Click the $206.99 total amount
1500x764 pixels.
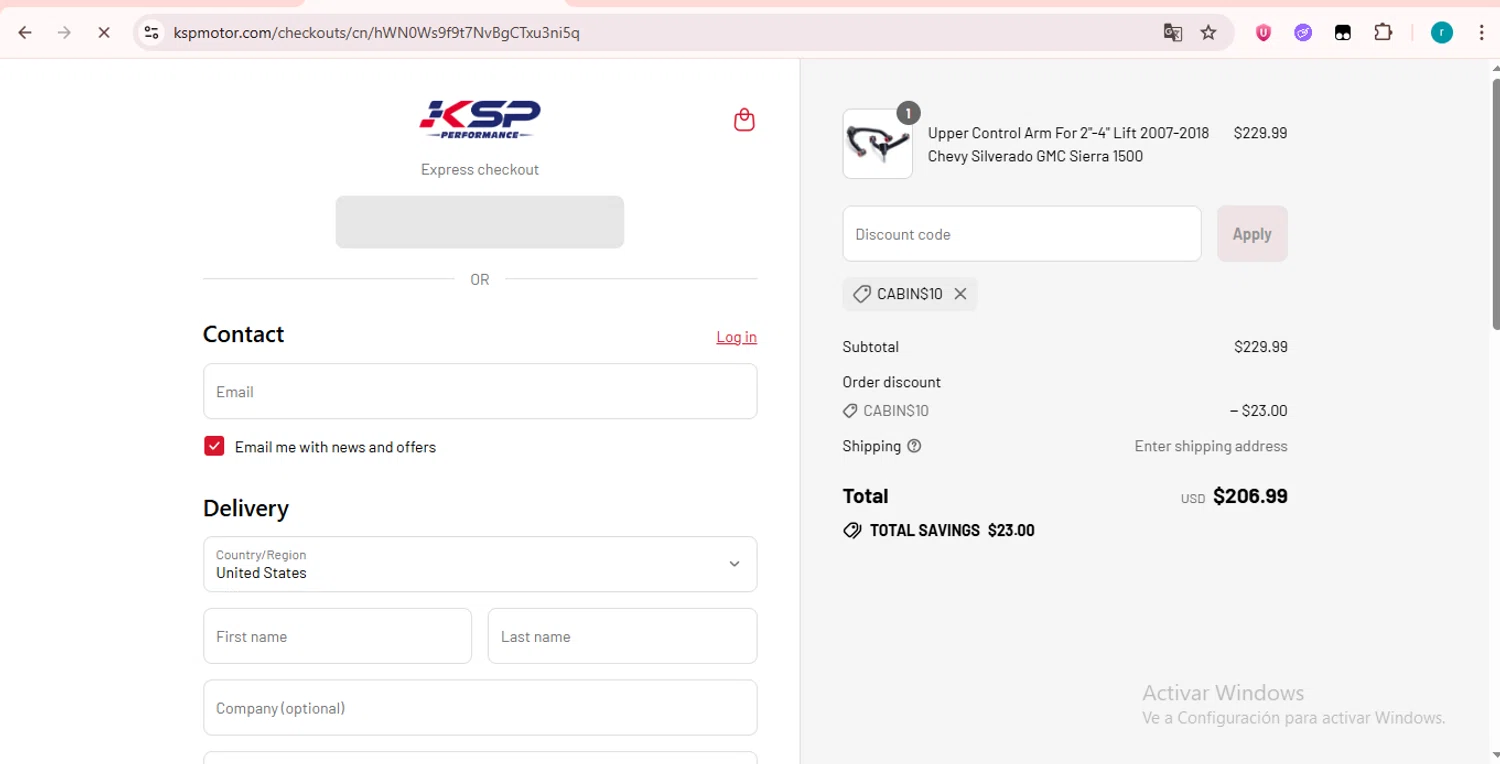tap(1250, 496)
